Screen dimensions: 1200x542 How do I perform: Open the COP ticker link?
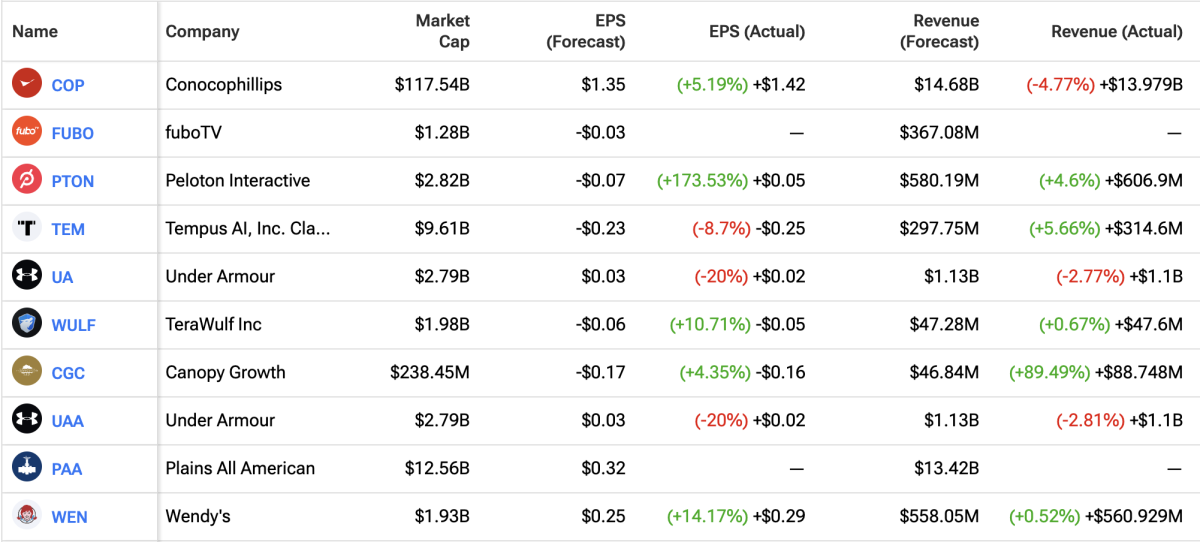click(x=68, y=85)
